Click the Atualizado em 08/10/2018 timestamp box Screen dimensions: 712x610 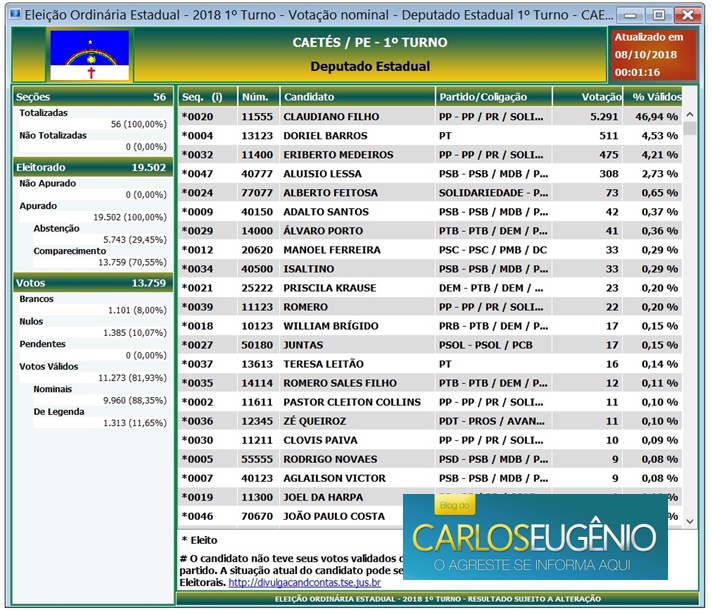point(652,55)
